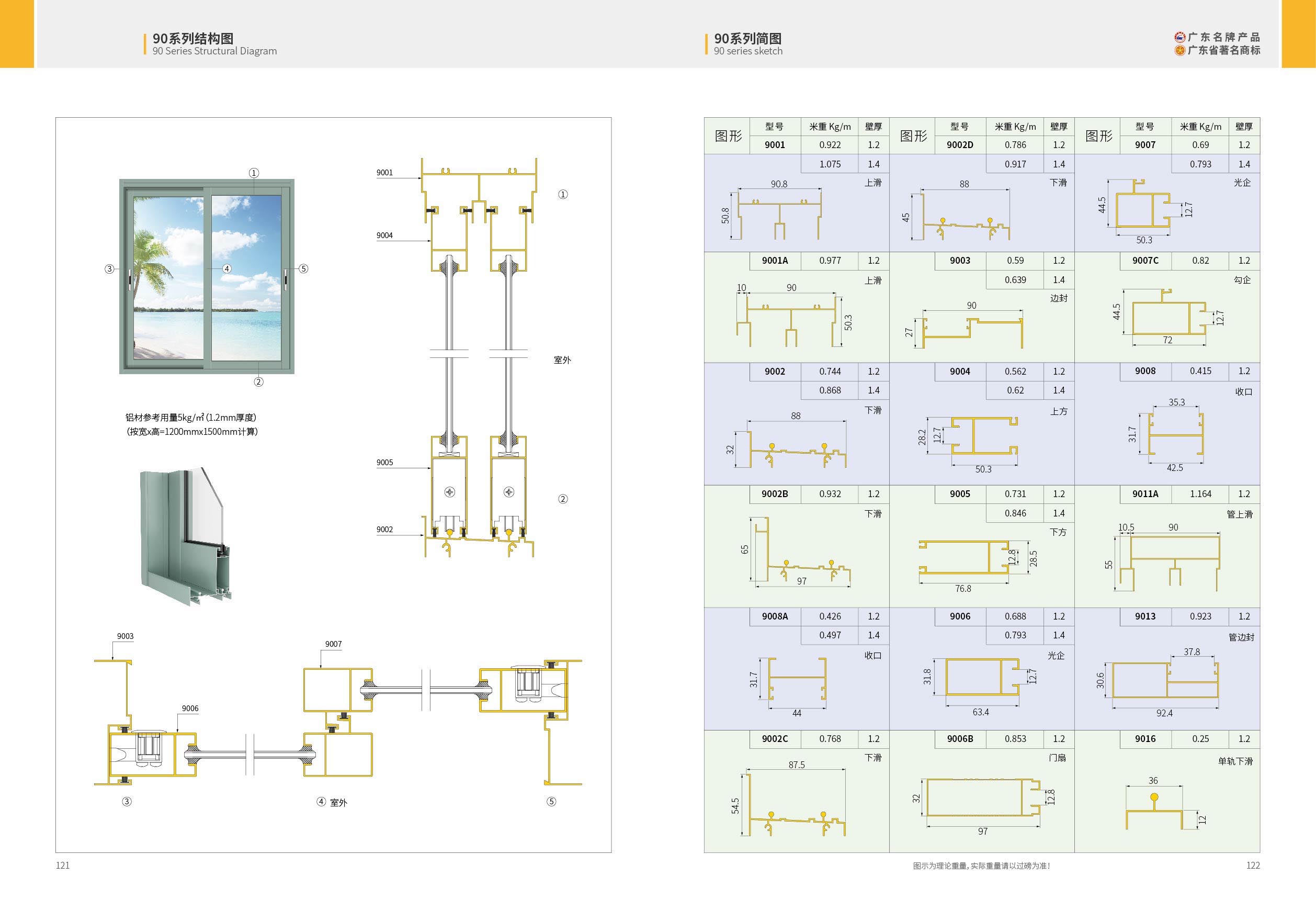Screen dimensions: 1316x899
Task: Click the 9001 profile cross-section drawing
Action: [x=773, y=211]
